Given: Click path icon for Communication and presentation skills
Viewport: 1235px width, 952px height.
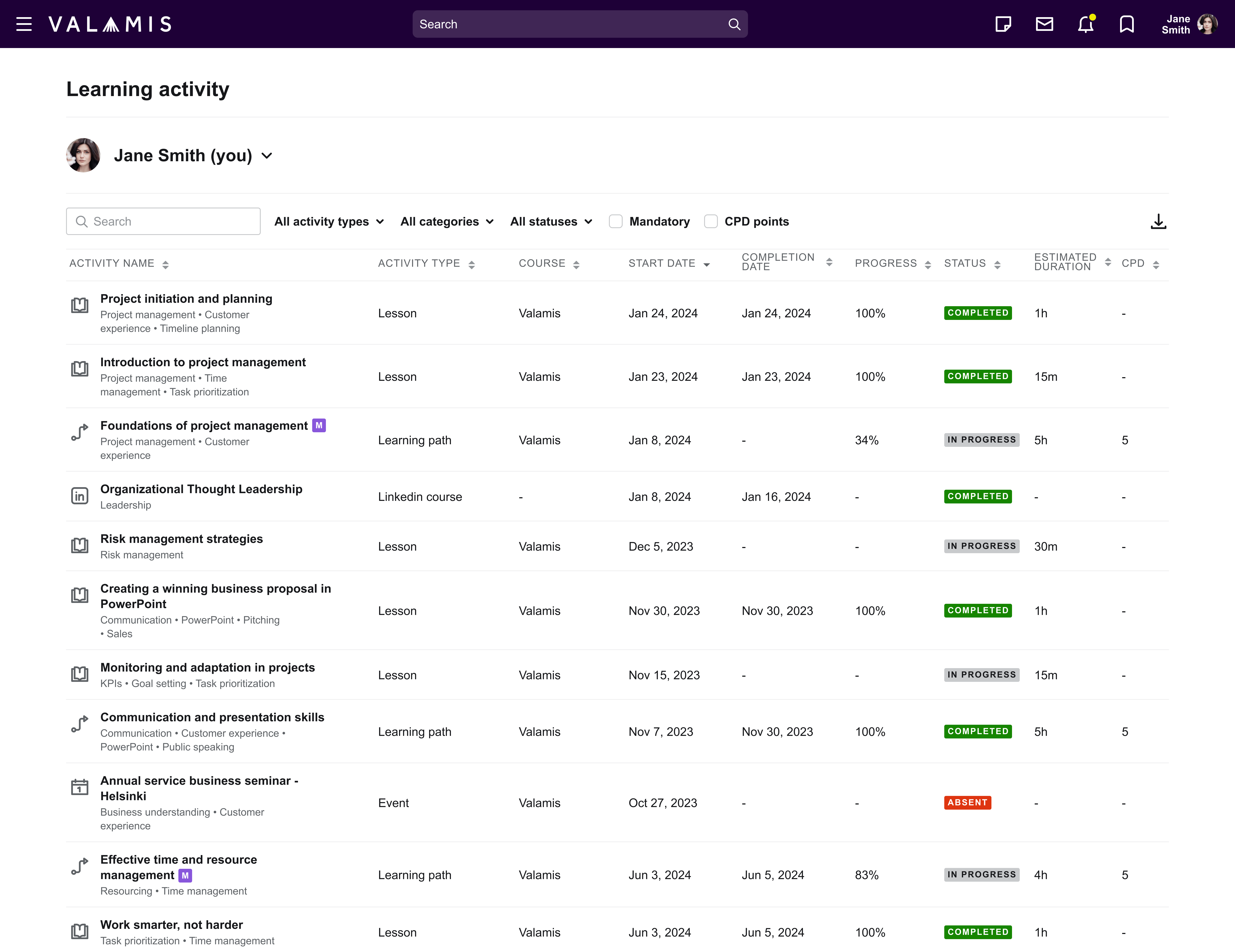Looking at the screenshot, I should click(80, 724).
